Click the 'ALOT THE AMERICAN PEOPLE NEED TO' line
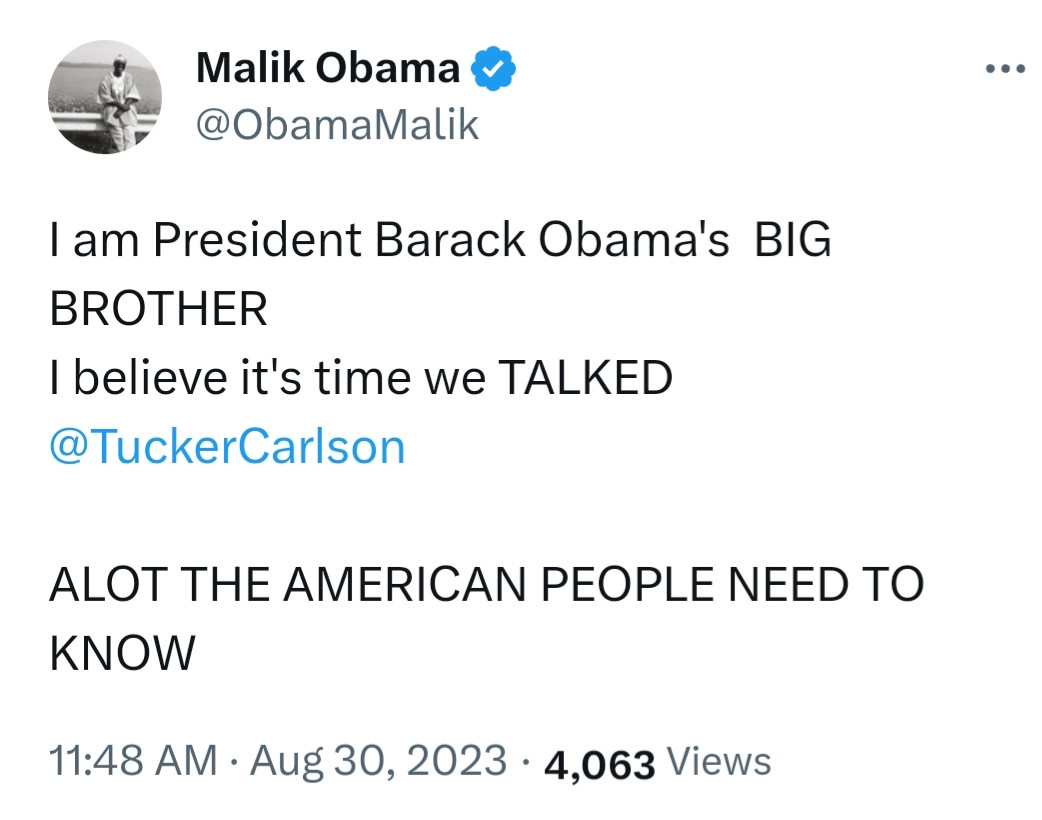This screenshot has width=1042, height=820. (x=485, y=585)
